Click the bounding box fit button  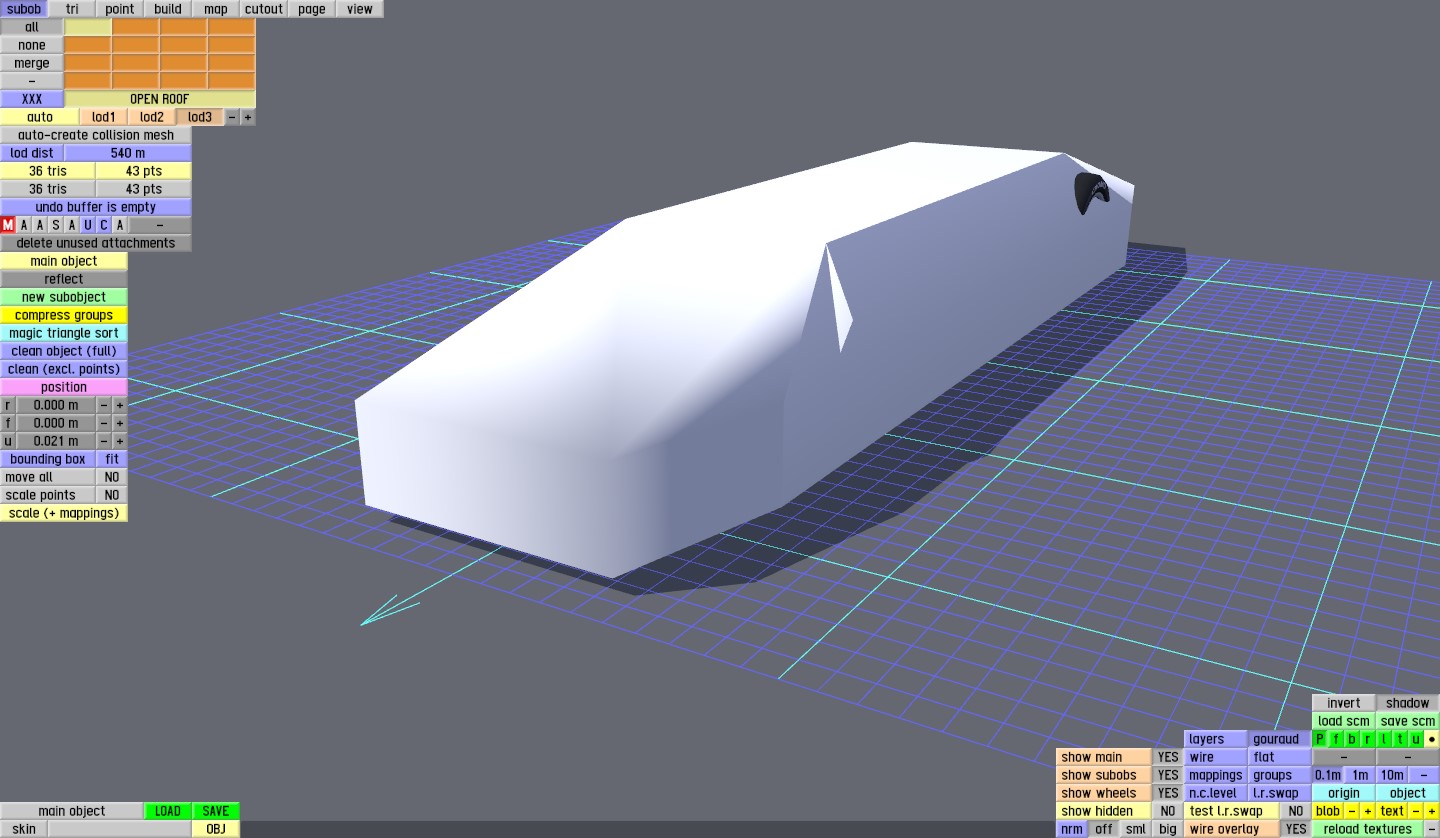point(112,459)
